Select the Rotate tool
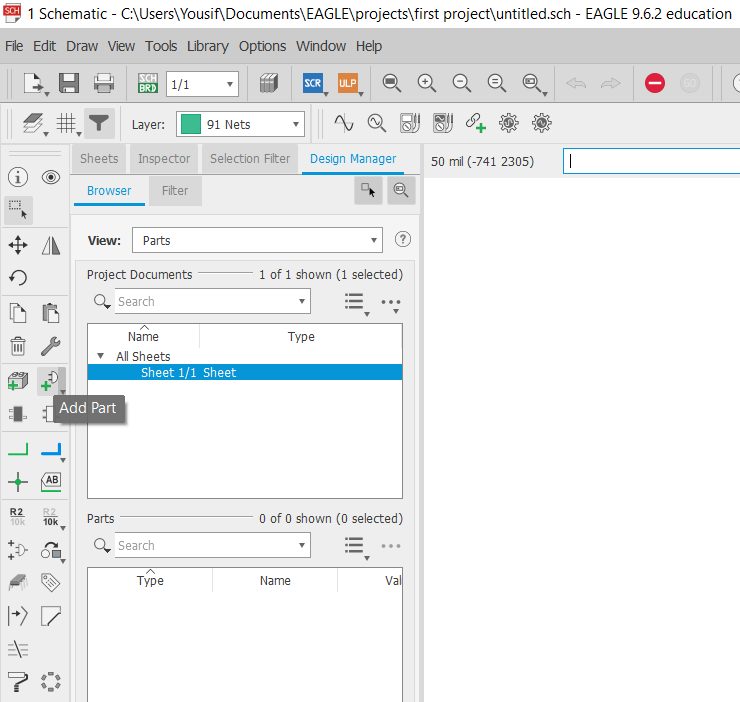This screenshot has height=702, width=740. 18,278
